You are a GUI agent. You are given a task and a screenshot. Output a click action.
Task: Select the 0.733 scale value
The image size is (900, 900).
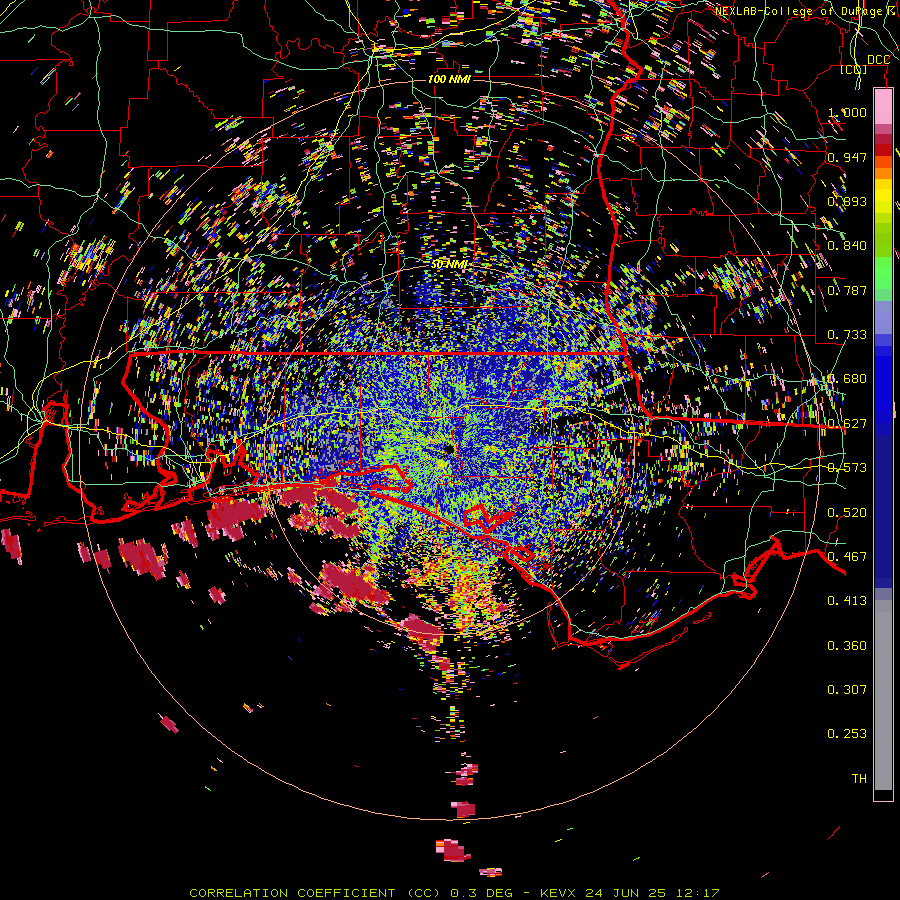[847, 334]
